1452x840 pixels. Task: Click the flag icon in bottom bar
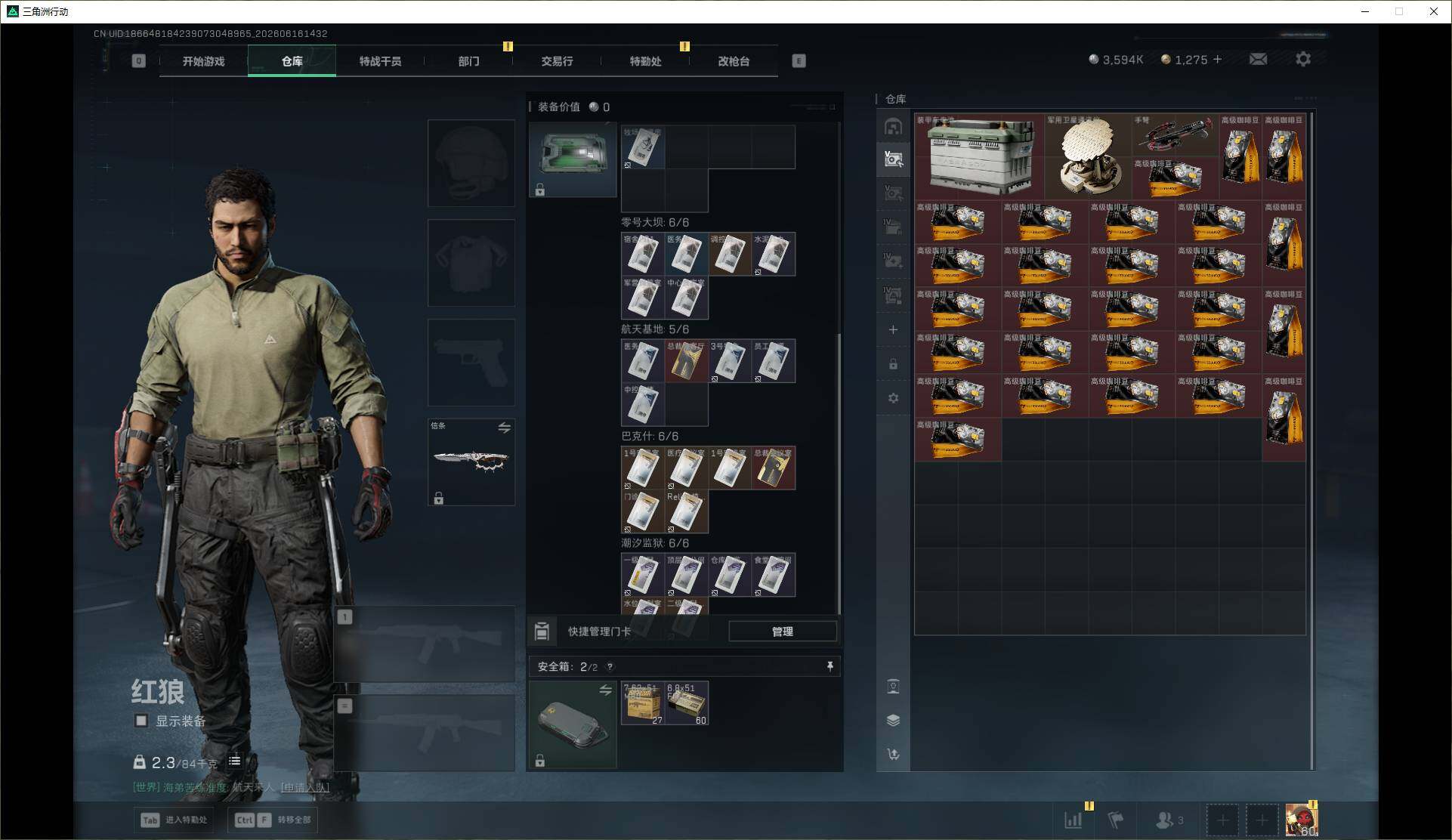point(1115,820)
